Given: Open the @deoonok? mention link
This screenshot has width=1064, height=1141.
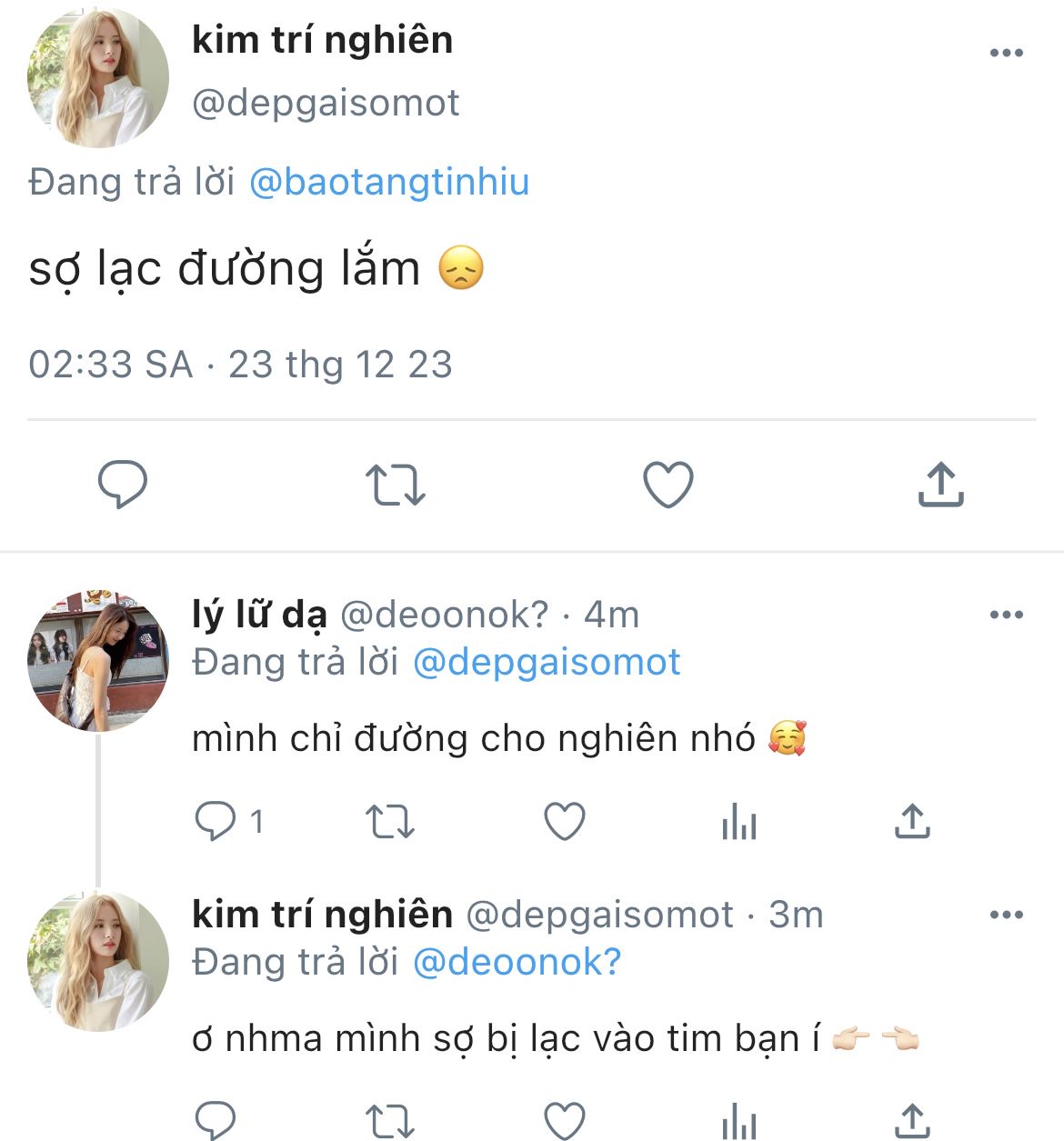Looking at the screenshot, I should click(517, 962).
